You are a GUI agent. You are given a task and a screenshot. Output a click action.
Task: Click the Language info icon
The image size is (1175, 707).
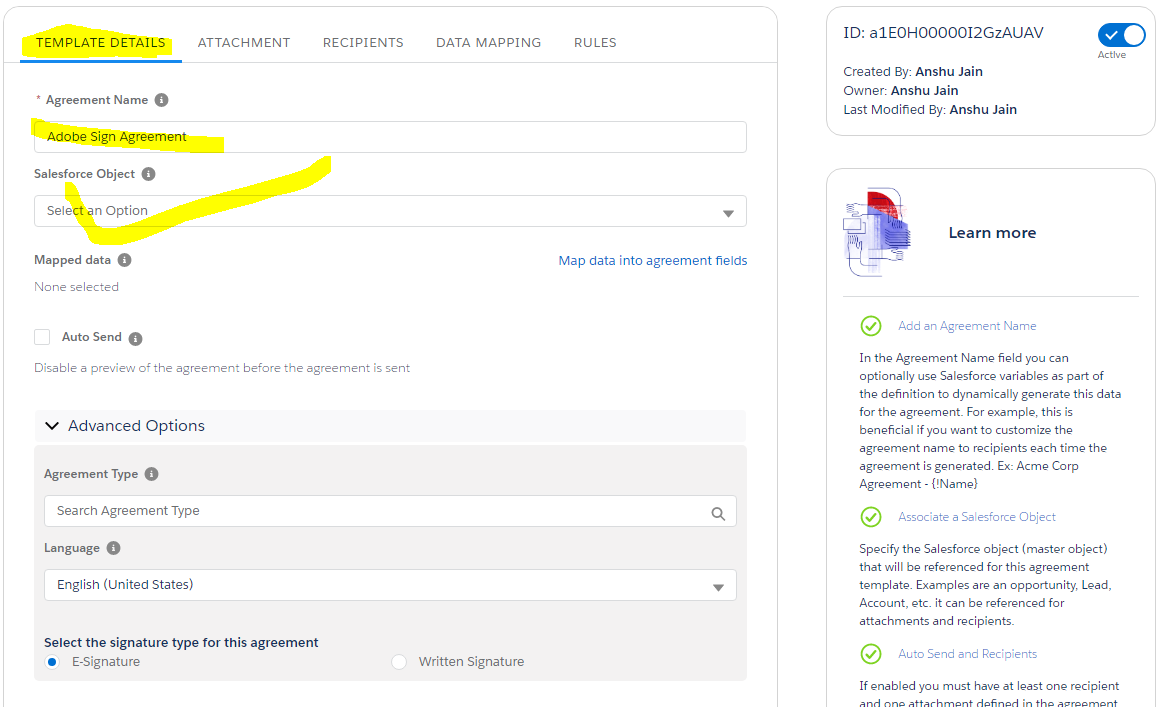113,548
